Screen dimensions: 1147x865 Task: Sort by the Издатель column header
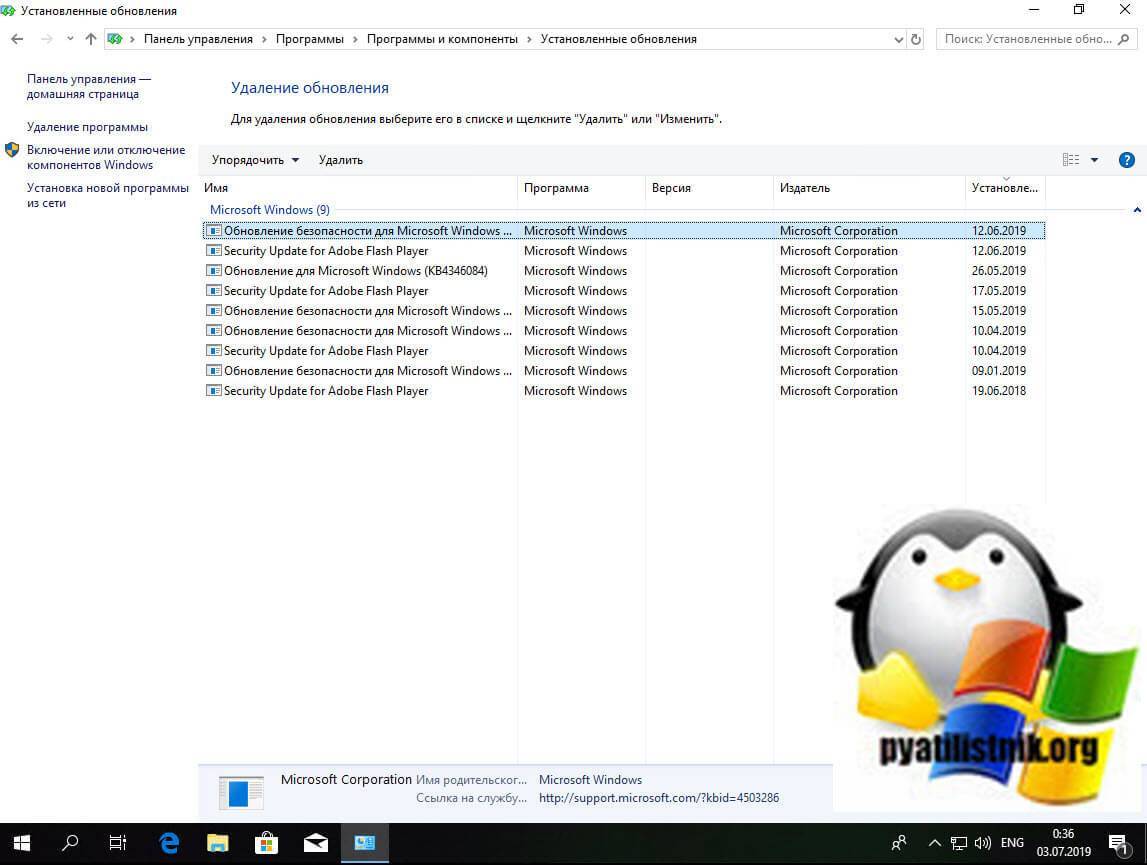pyautogui.click(x=805, y=188)
